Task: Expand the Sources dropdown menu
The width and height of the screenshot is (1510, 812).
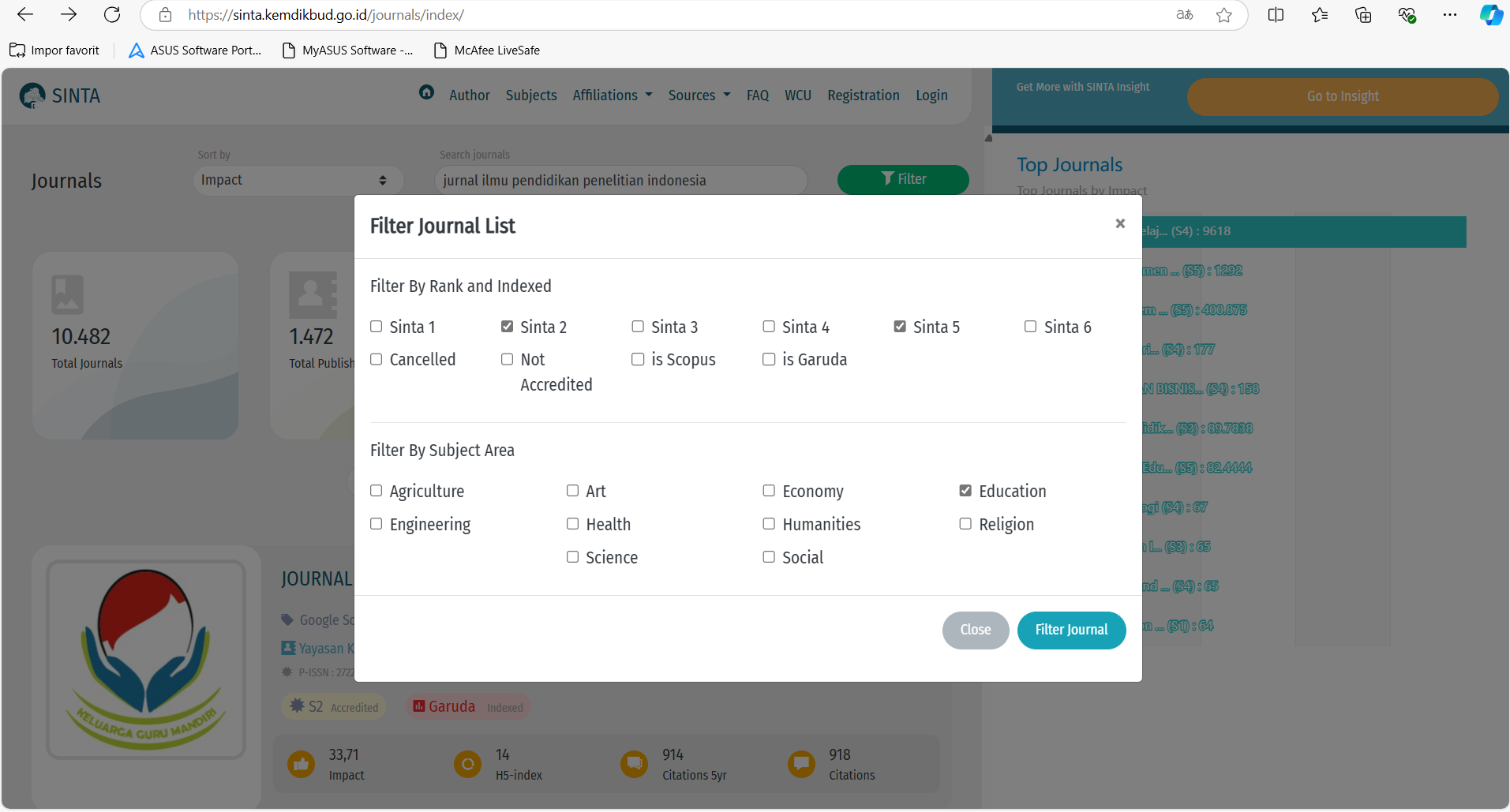Action: coord(699,95)
